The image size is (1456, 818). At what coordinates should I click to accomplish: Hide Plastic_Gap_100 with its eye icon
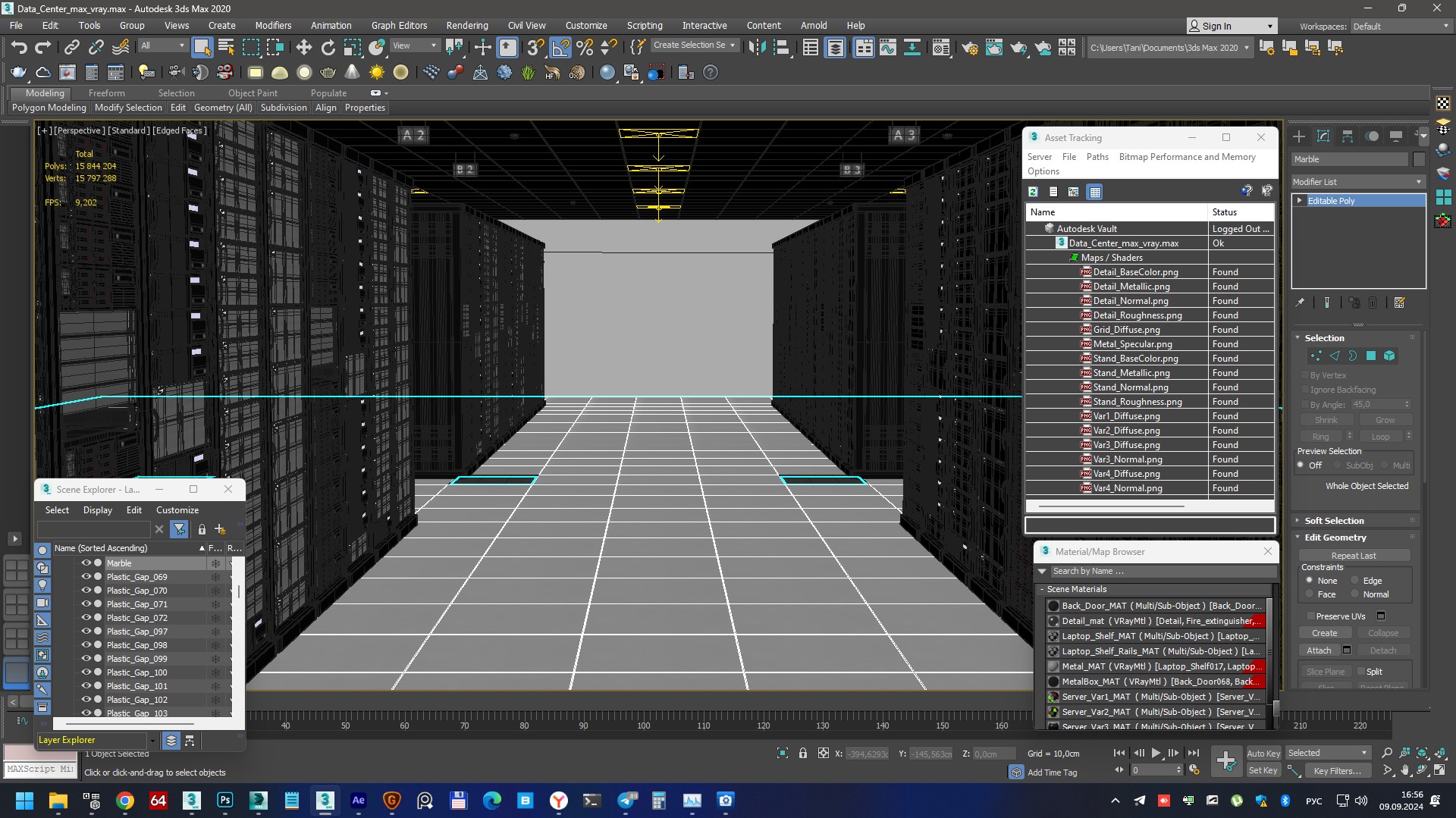pyautogui.click(x=86, y=672)
